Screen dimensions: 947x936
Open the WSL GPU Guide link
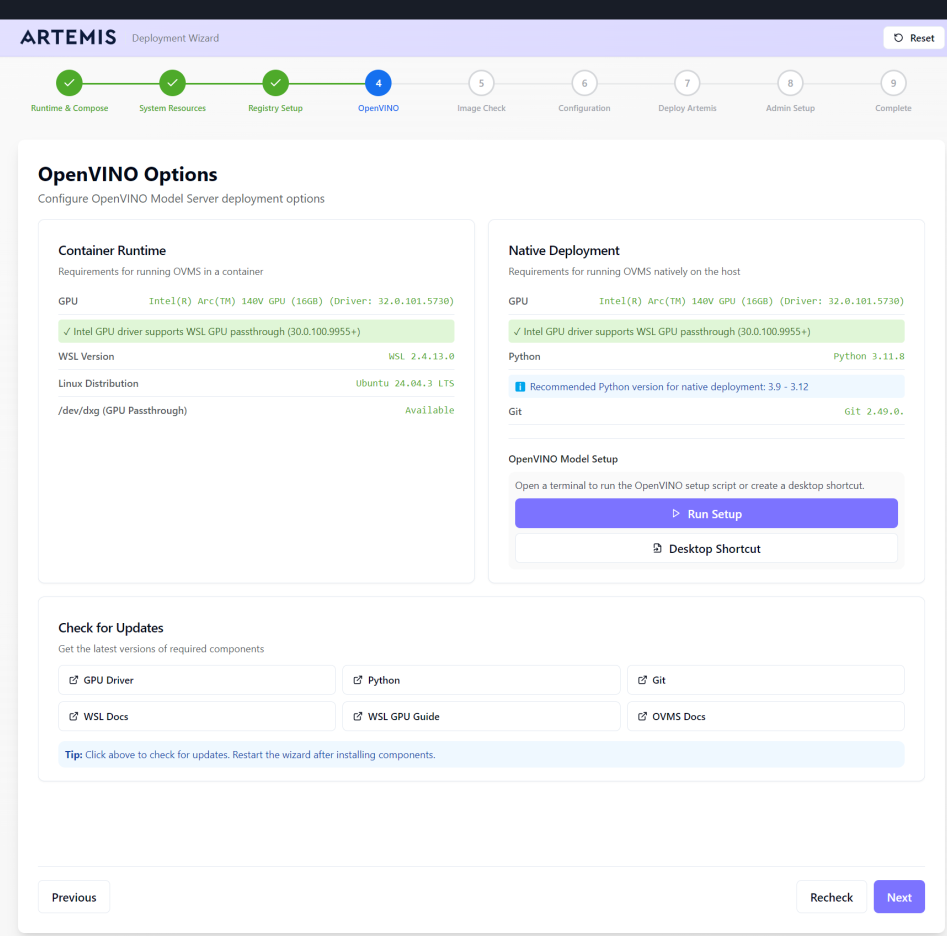pos(481,716)
